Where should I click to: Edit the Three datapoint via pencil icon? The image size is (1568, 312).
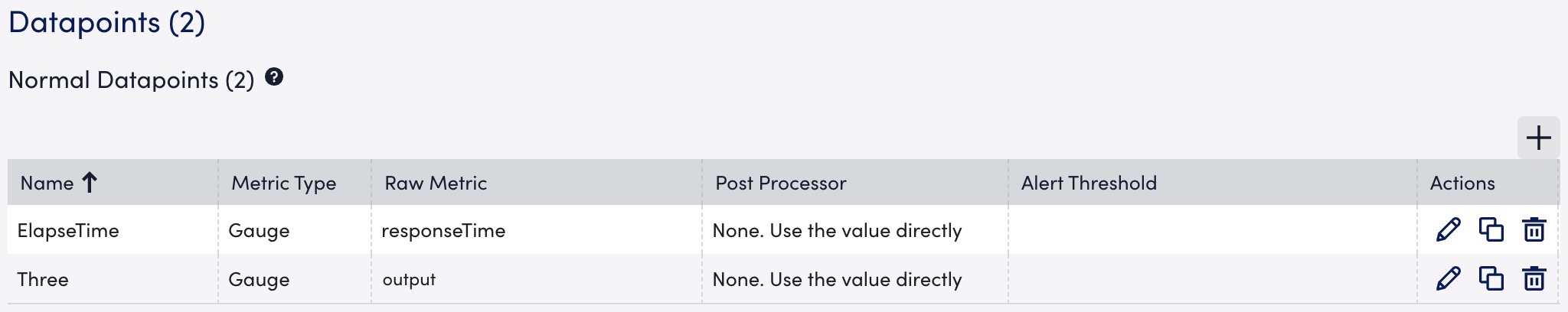tap(1448, 278)
